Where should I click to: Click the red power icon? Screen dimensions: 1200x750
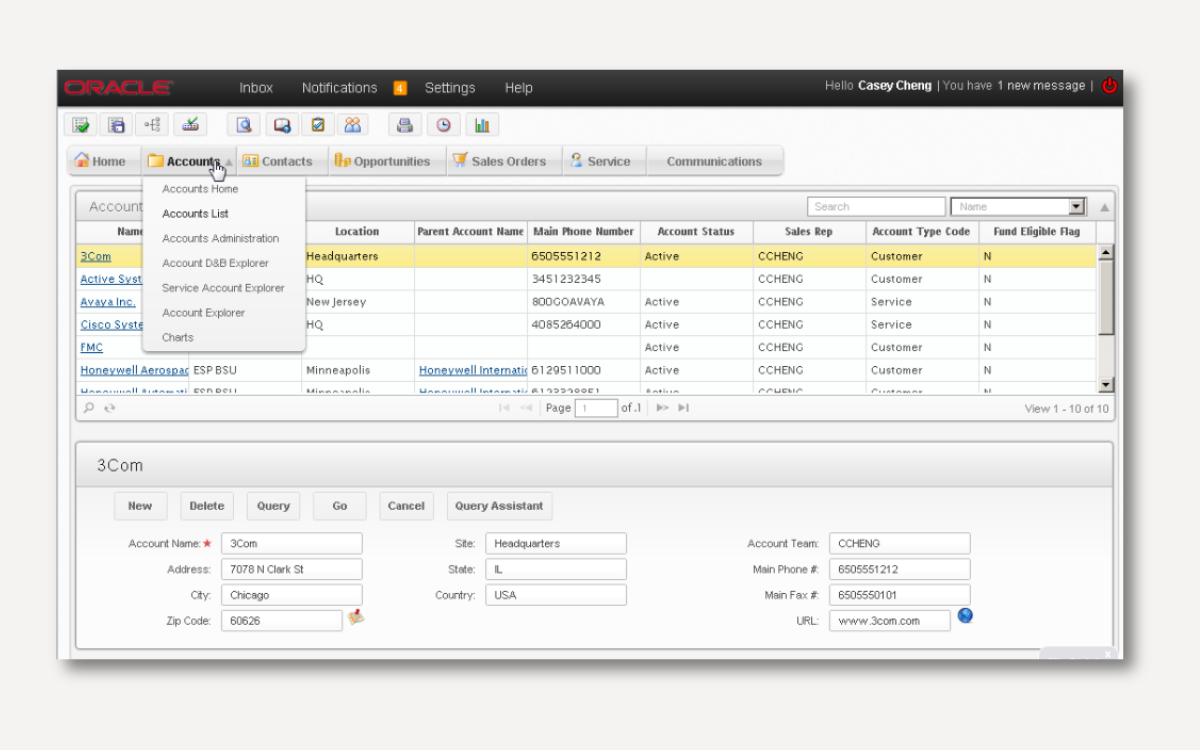(x=1109, y=86)
